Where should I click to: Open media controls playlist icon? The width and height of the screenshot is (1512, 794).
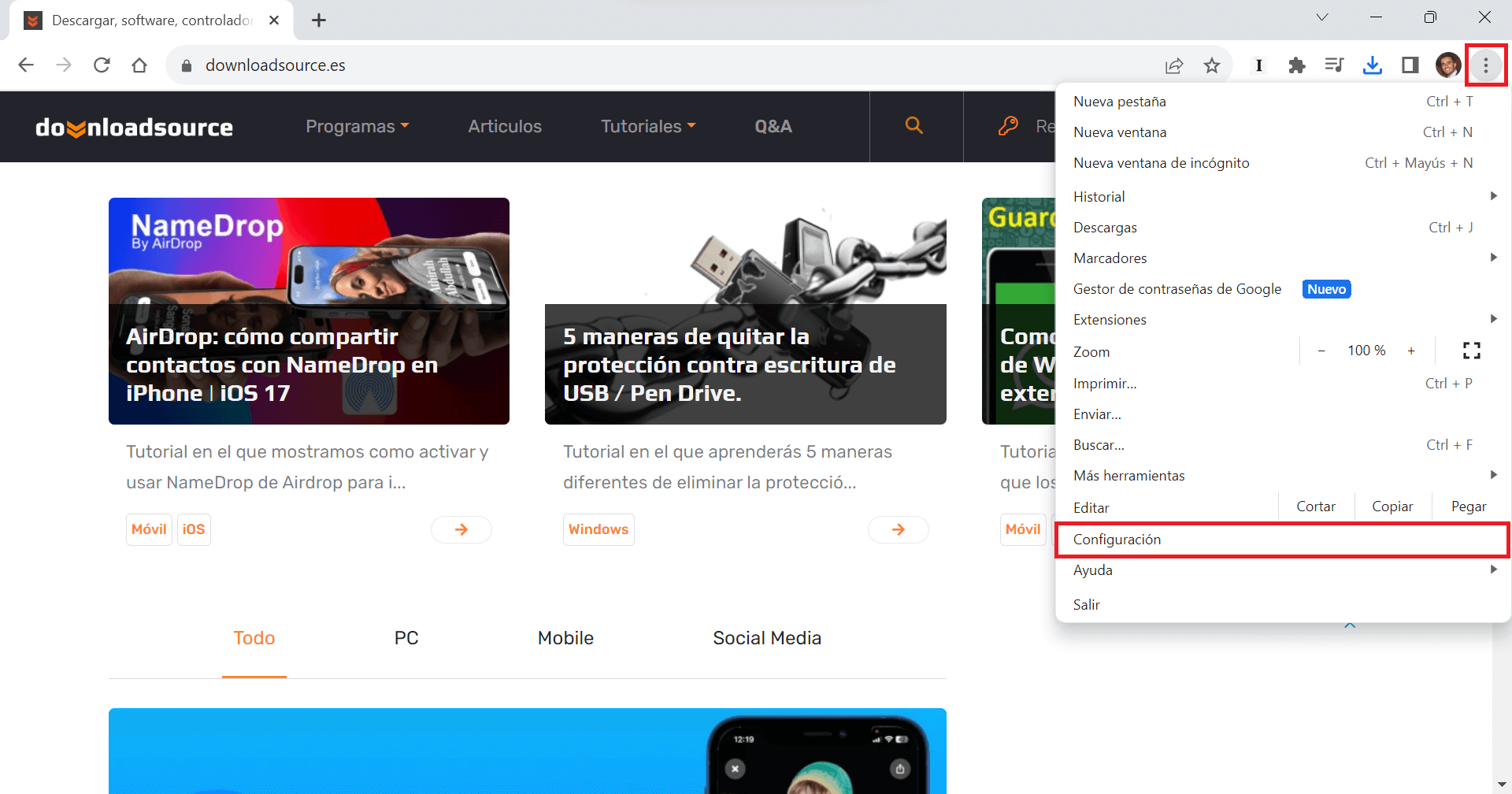coord(1335,65)
